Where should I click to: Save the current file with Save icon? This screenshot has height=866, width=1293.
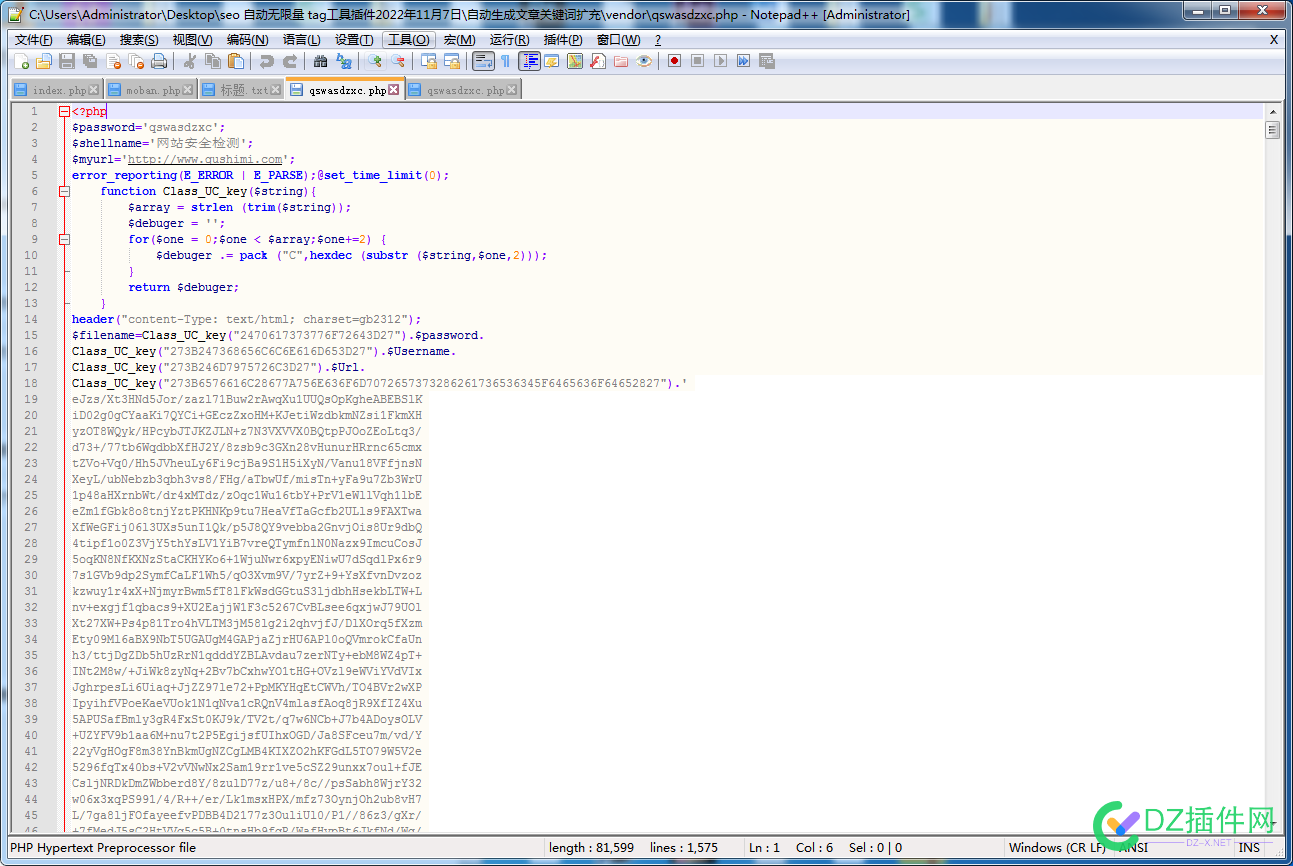click(66, 61)
